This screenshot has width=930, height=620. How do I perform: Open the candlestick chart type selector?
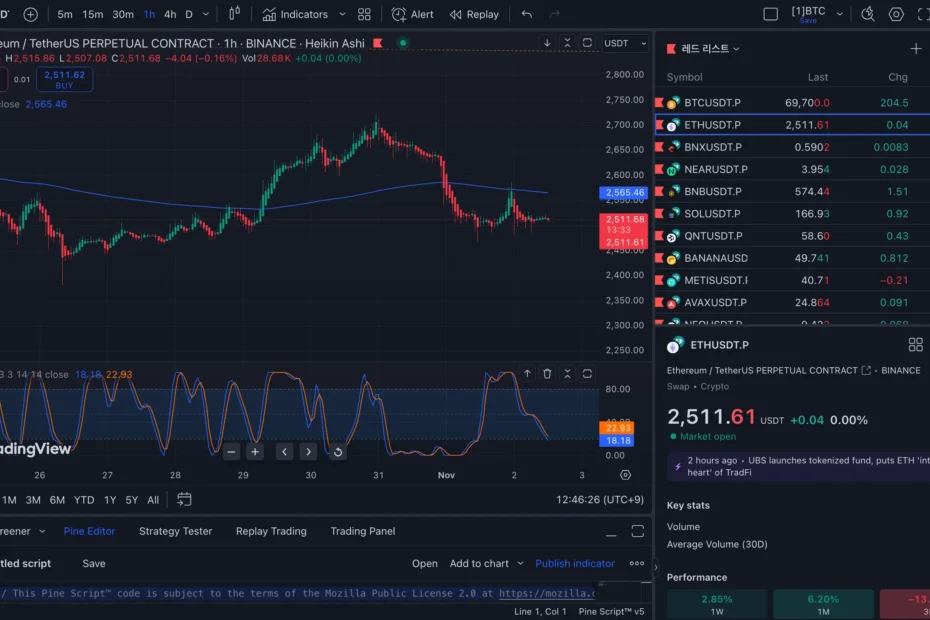tap(234, 14)
